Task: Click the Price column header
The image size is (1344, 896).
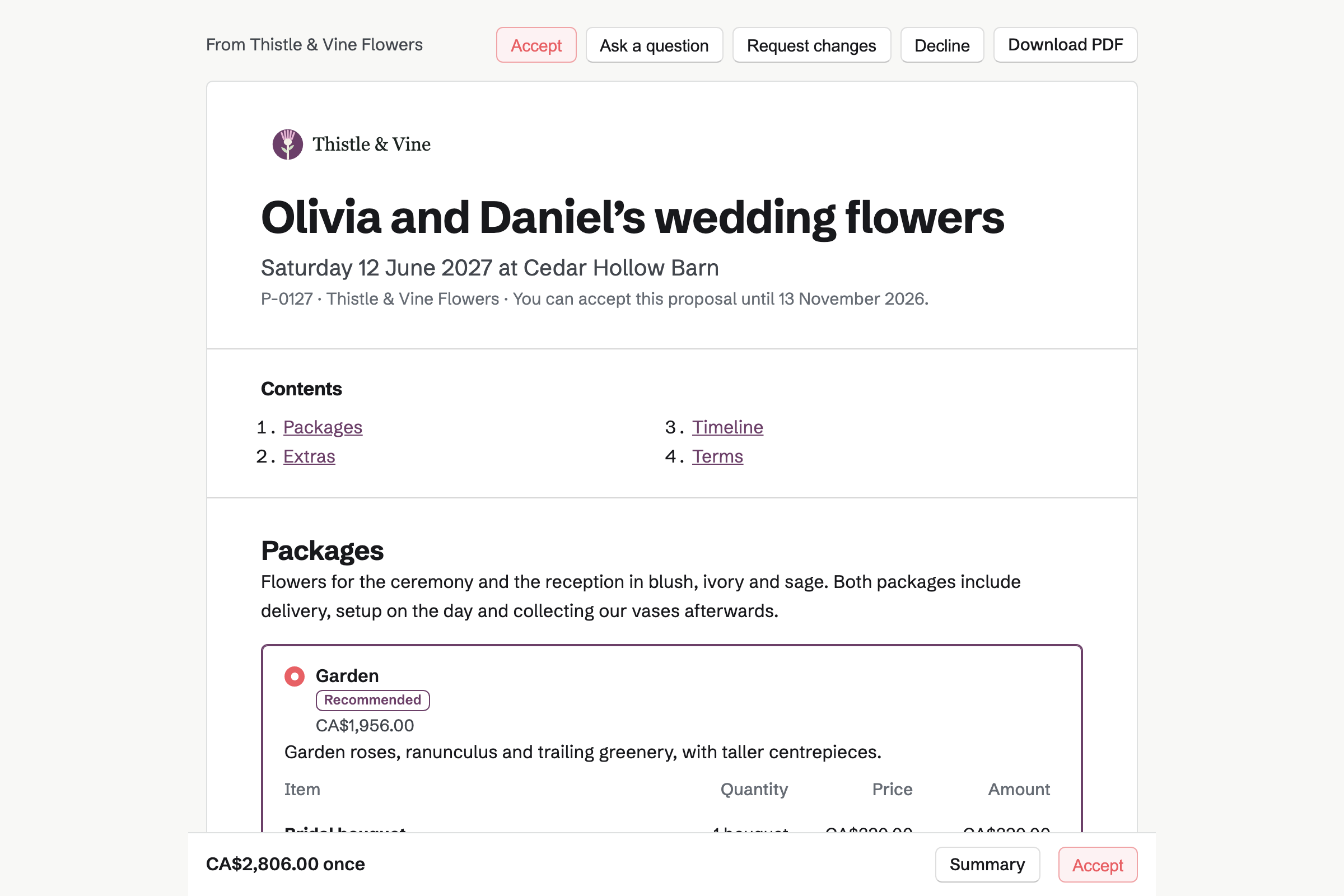Action: (892, 790)
